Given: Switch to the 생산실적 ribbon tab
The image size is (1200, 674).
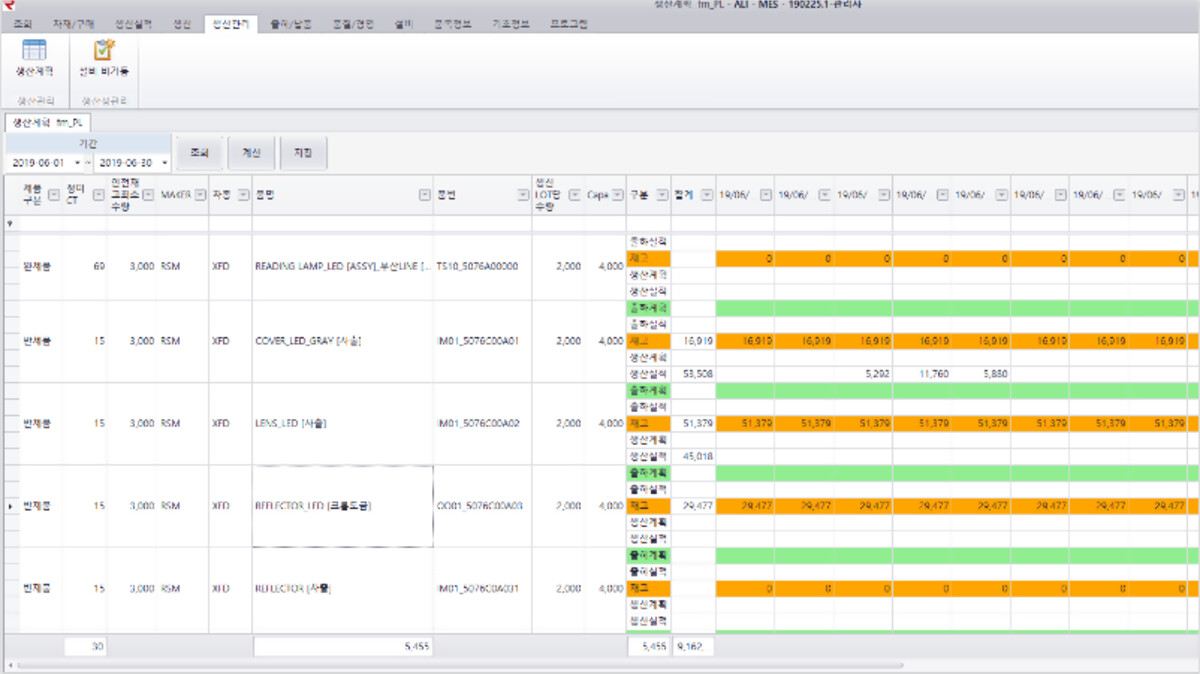Looking at the screenshot, I should (x=133, y=23).
